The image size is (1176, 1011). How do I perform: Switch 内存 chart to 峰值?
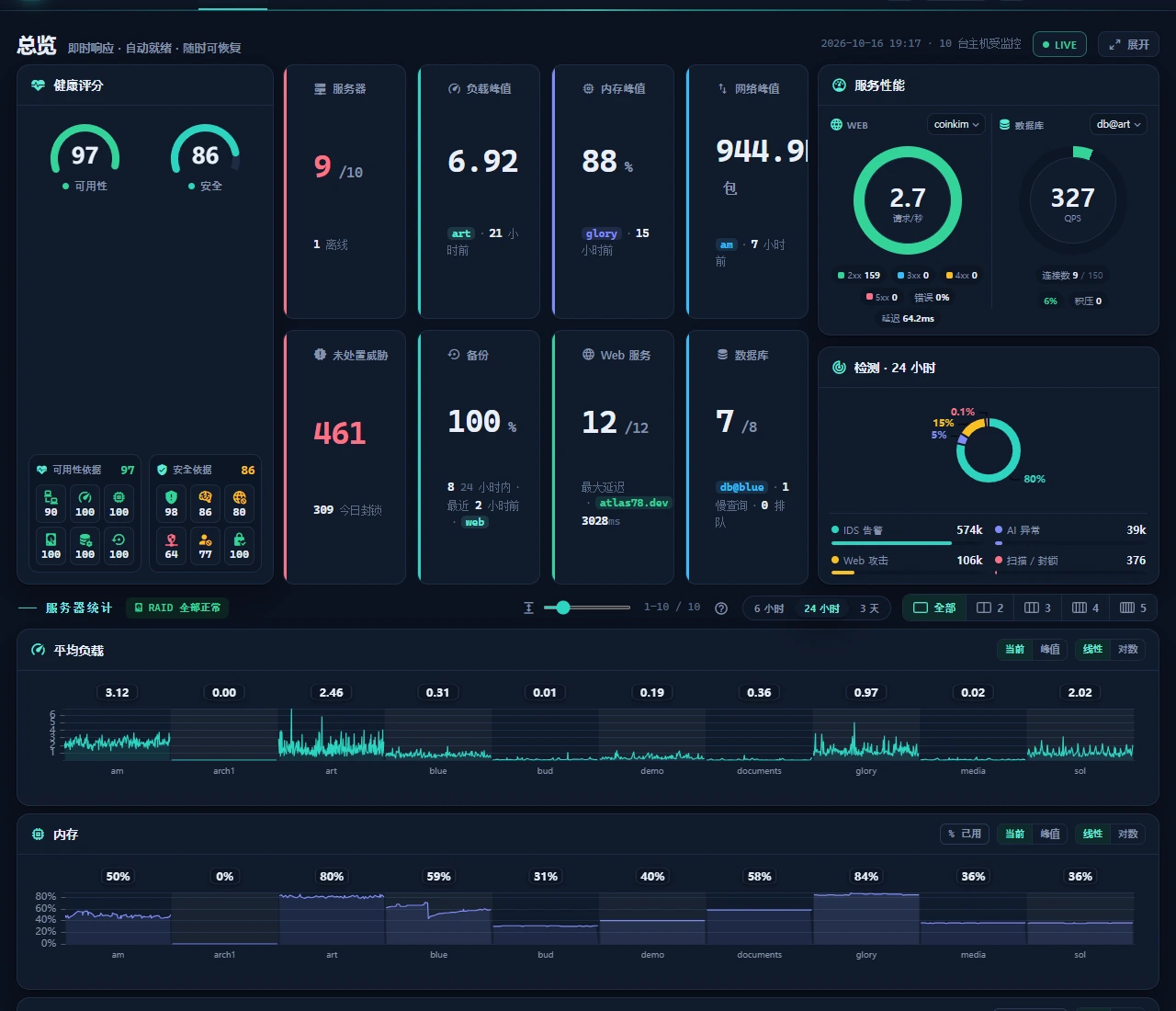click(1050, 834)
